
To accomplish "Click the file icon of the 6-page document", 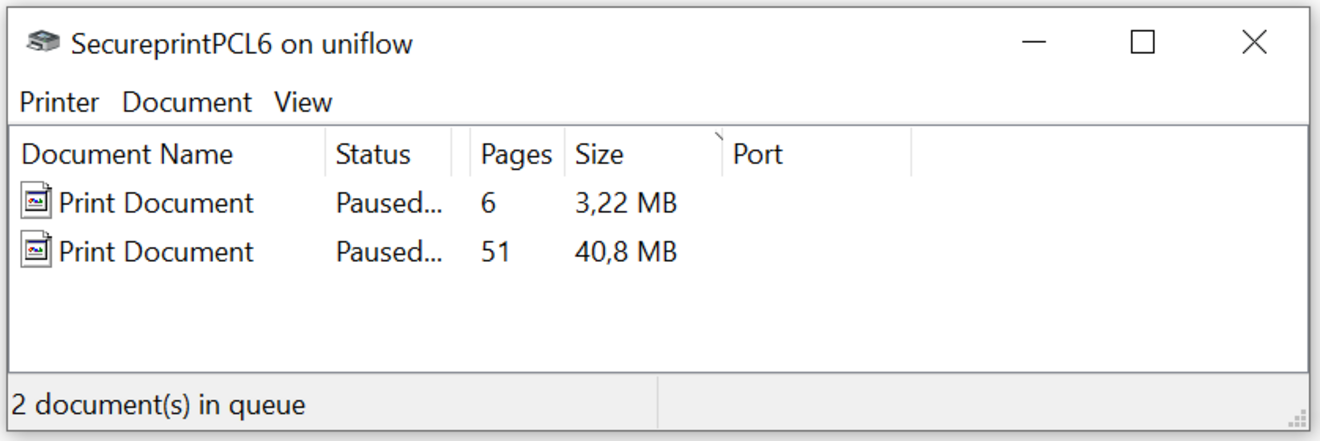I will click(37, 202).
